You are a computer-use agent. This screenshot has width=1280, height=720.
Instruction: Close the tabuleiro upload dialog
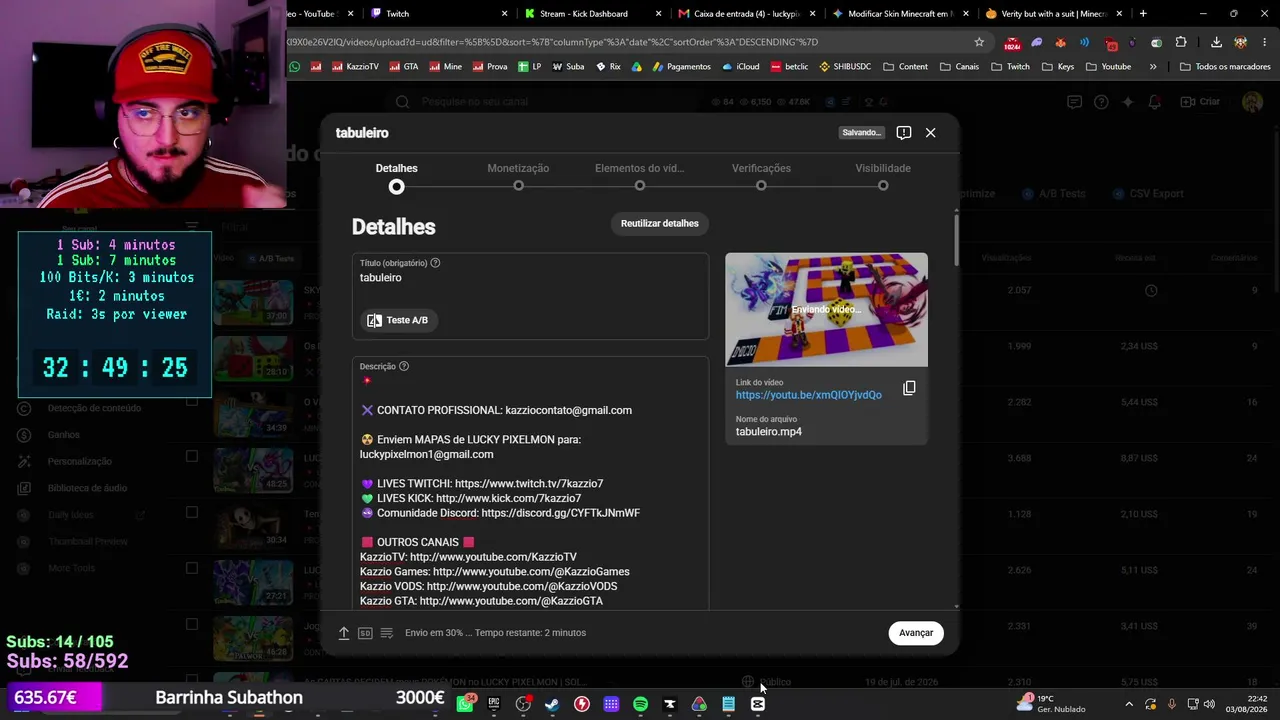[930, 132]
